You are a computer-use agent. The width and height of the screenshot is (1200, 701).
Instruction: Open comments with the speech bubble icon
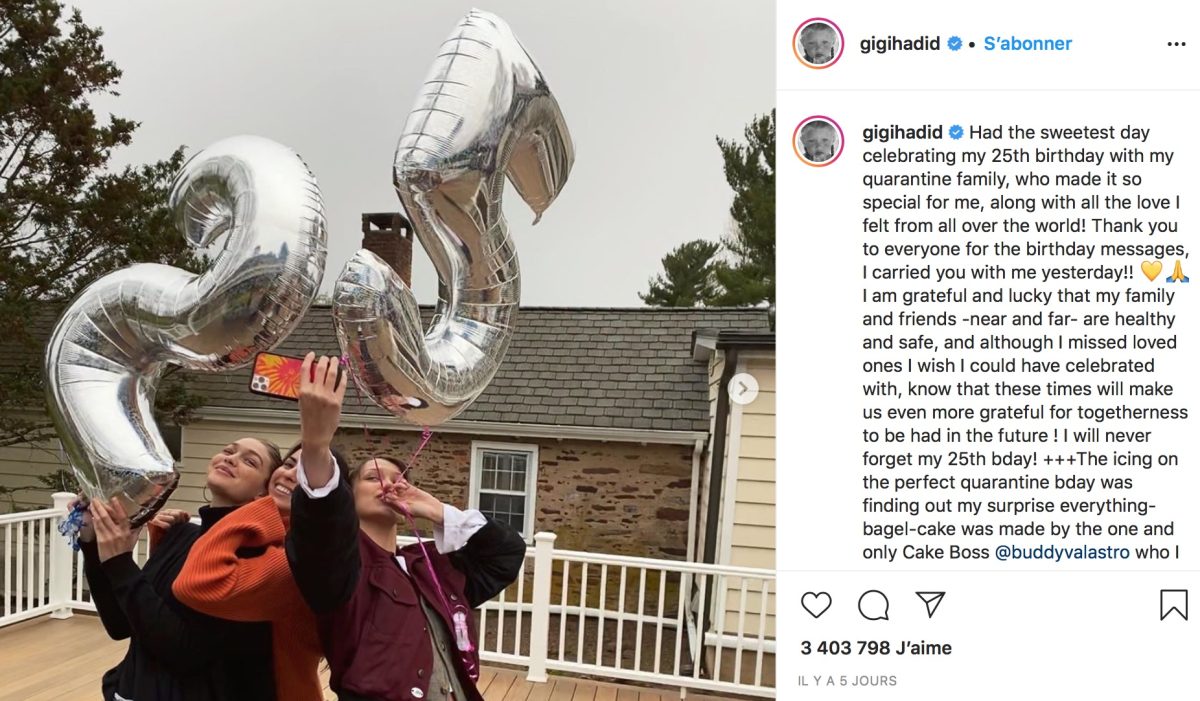(873, 605)
